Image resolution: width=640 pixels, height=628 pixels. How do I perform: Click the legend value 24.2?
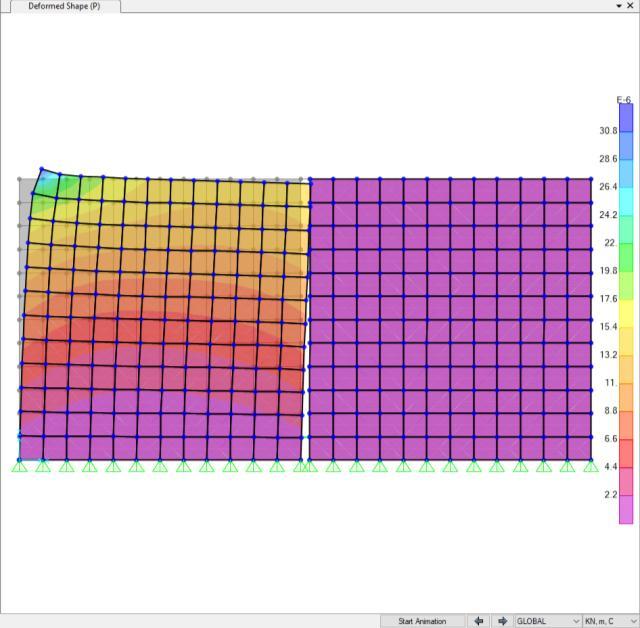pos(608,215)
